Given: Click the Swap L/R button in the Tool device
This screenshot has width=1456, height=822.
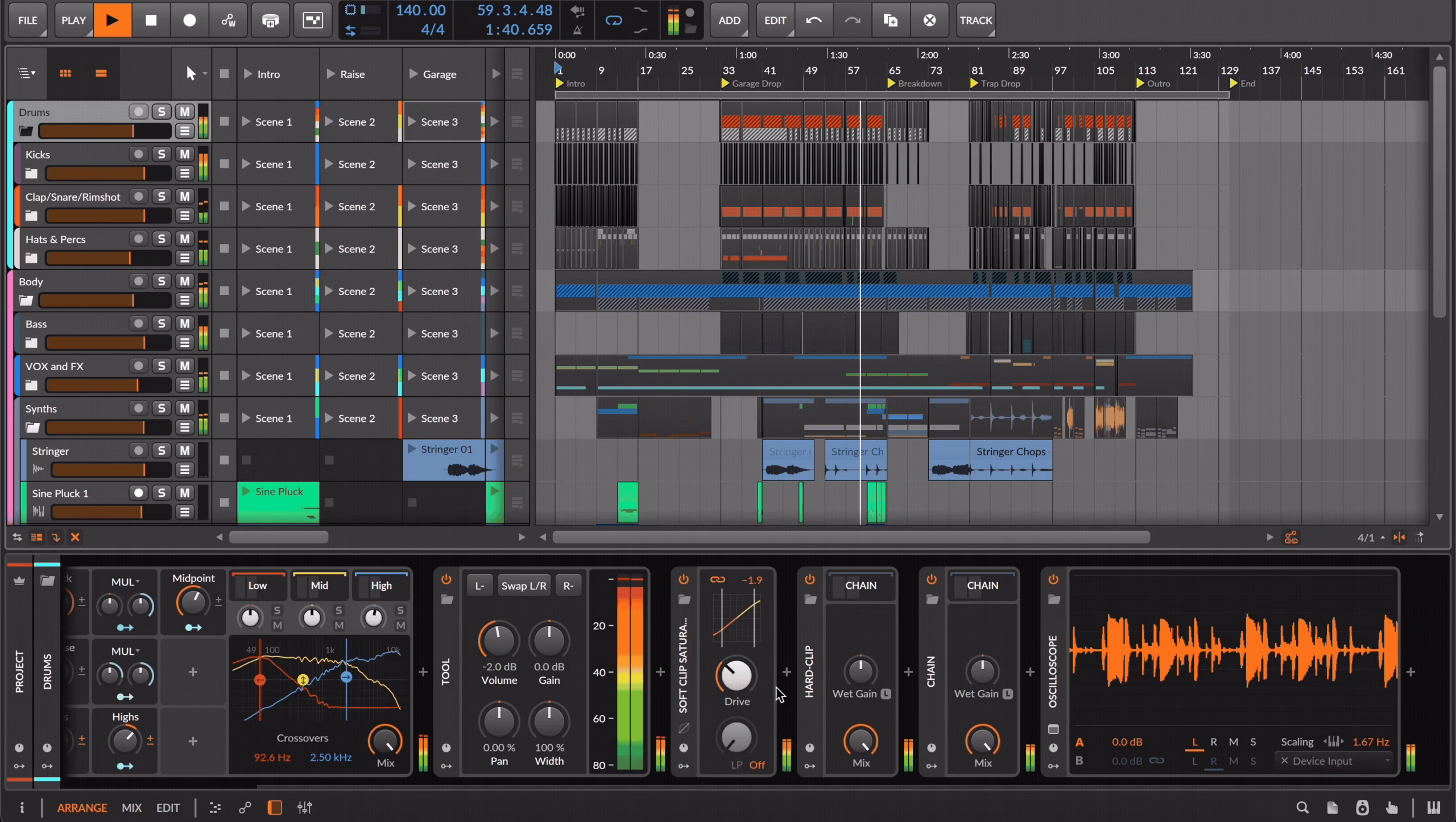Looking at the screenshot, I should pyautogui.click(x=523, y=585).
